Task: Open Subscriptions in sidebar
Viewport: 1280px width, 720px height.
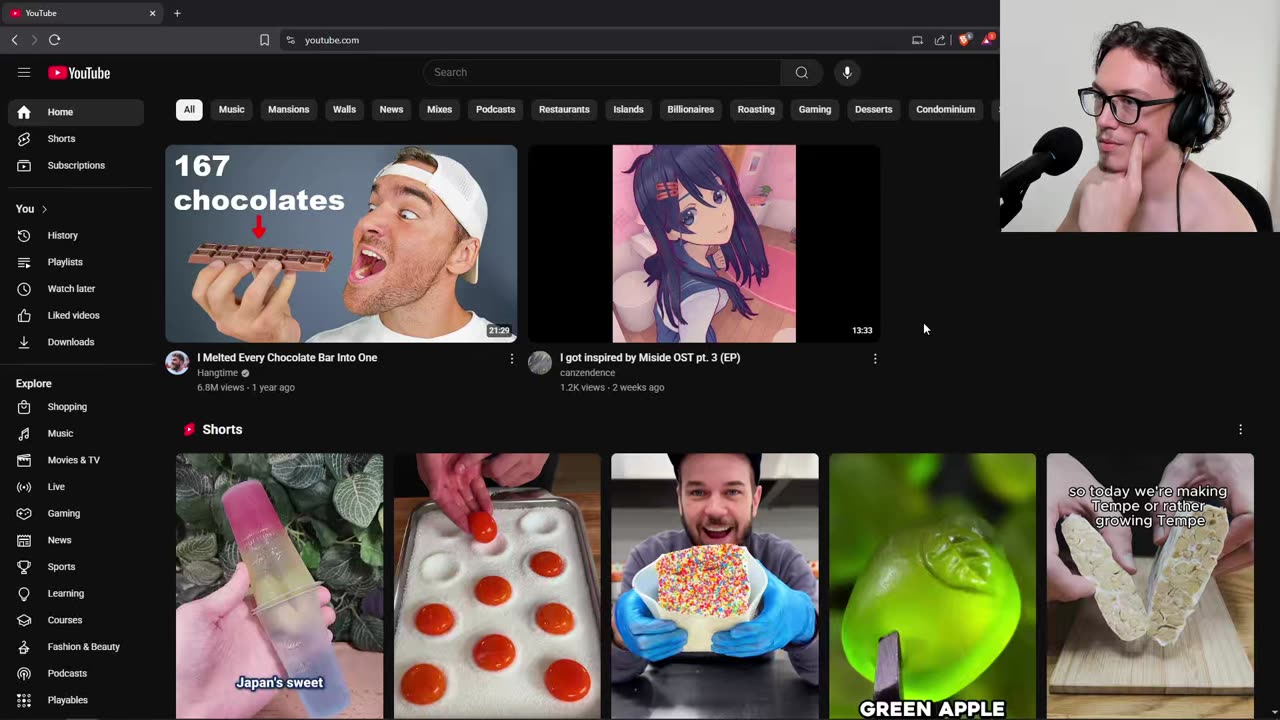Action: (76, 165)
